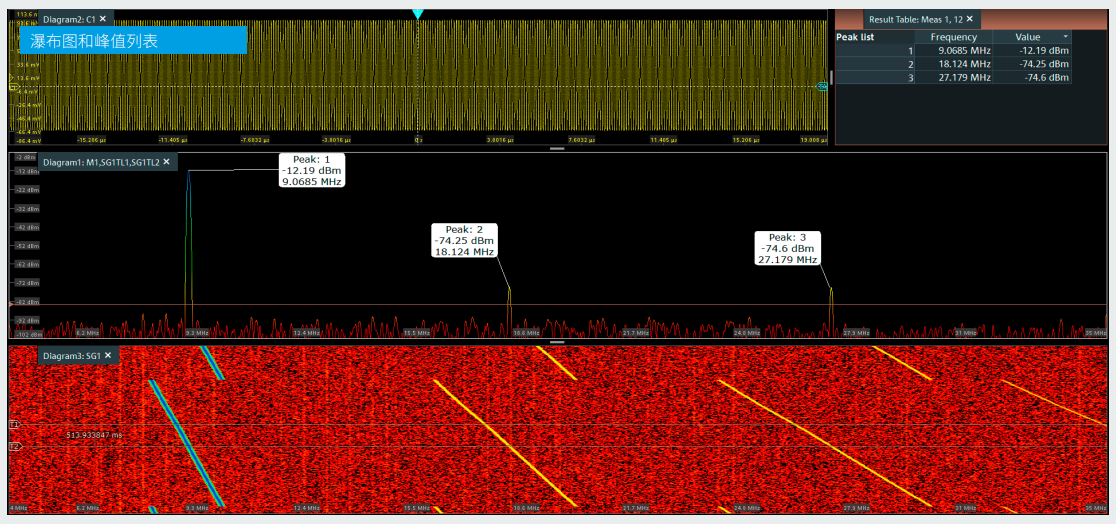Click the C1 channel ground level icon

click(14, 87)
